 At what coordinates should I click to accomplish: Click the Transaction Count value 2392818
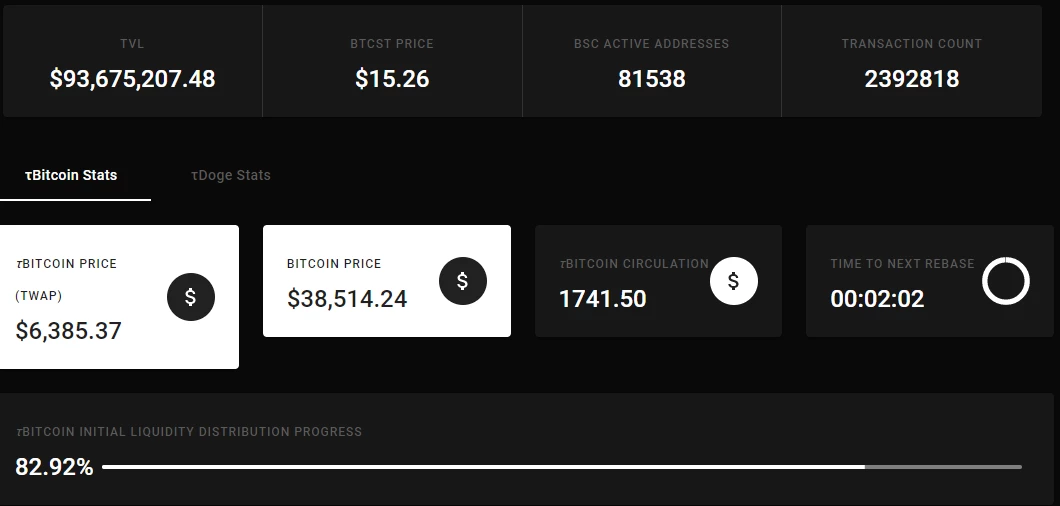[911, 78]
